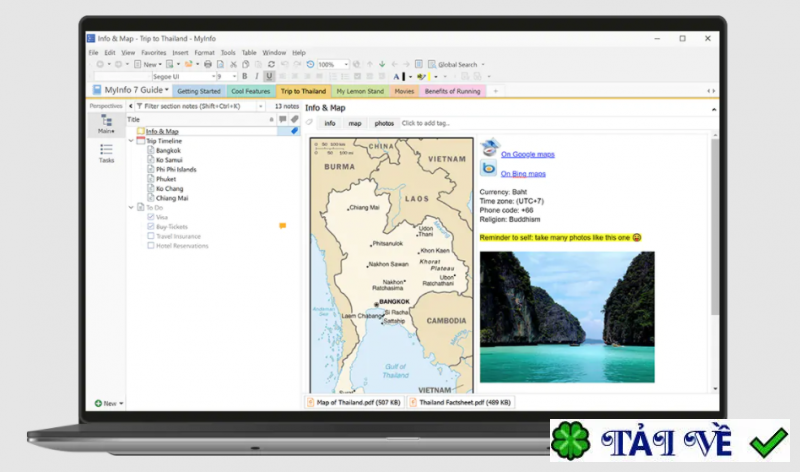Add a new section tab with plus

[x=495, y=91]
